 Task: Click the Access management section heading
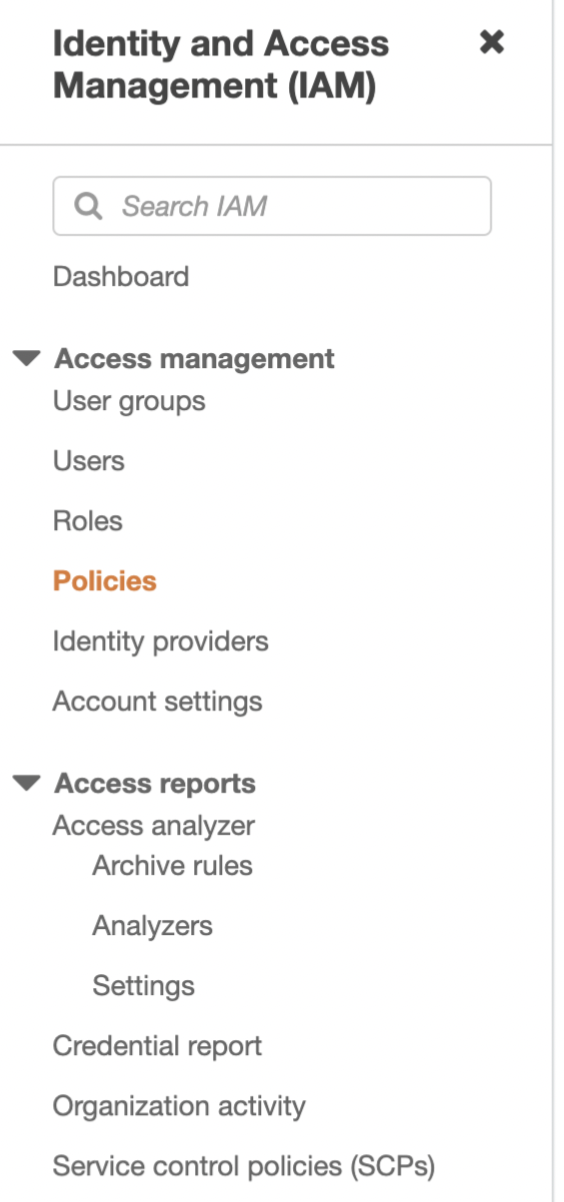click(195, 359)
